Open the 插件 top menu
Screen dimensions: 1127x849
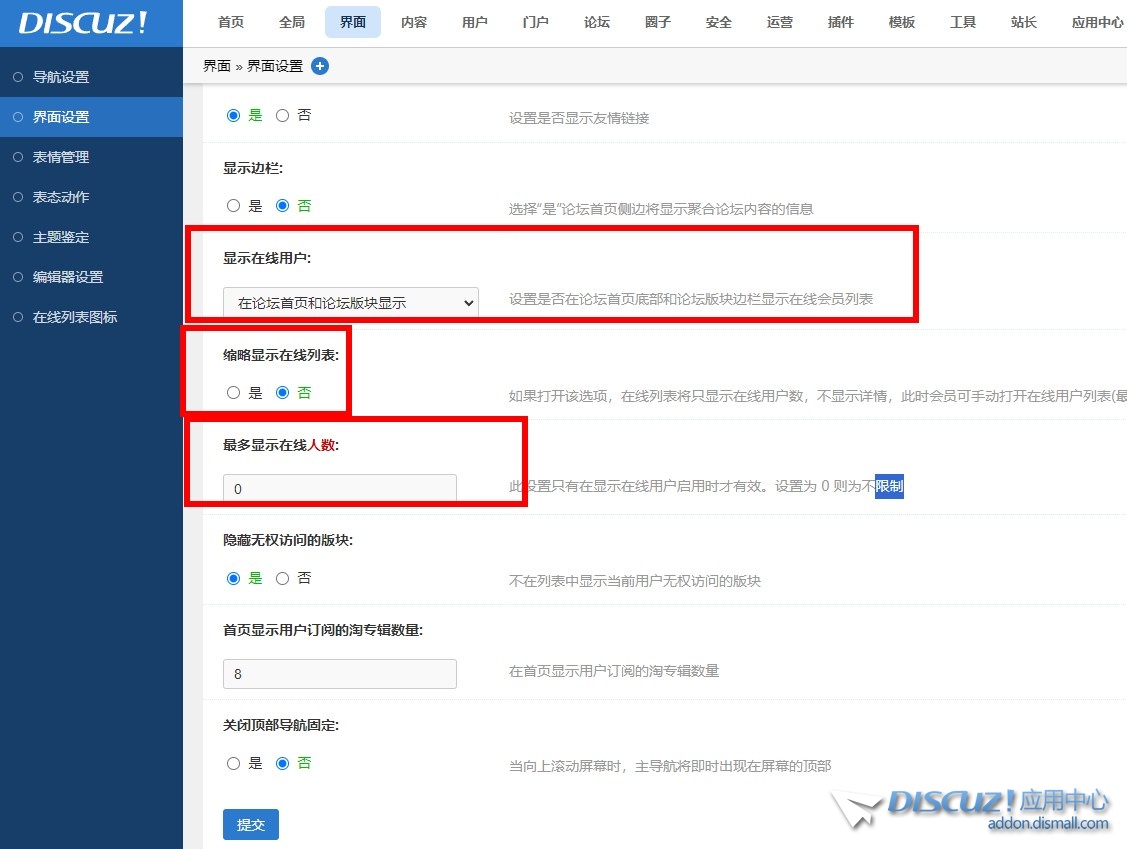pyautogui.click(x=841, y=22)
